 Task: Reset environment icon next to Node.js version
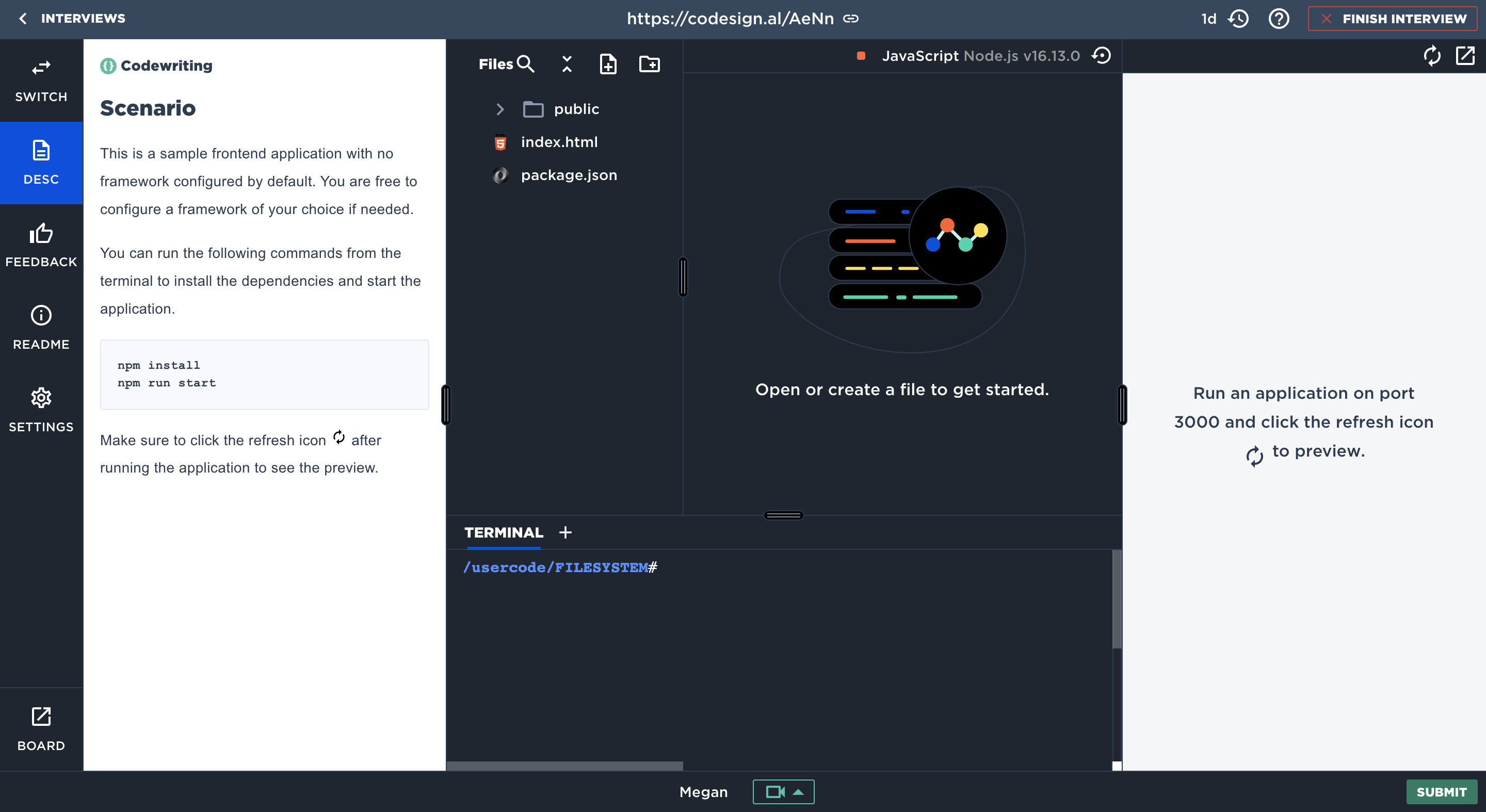[1101, 56]
